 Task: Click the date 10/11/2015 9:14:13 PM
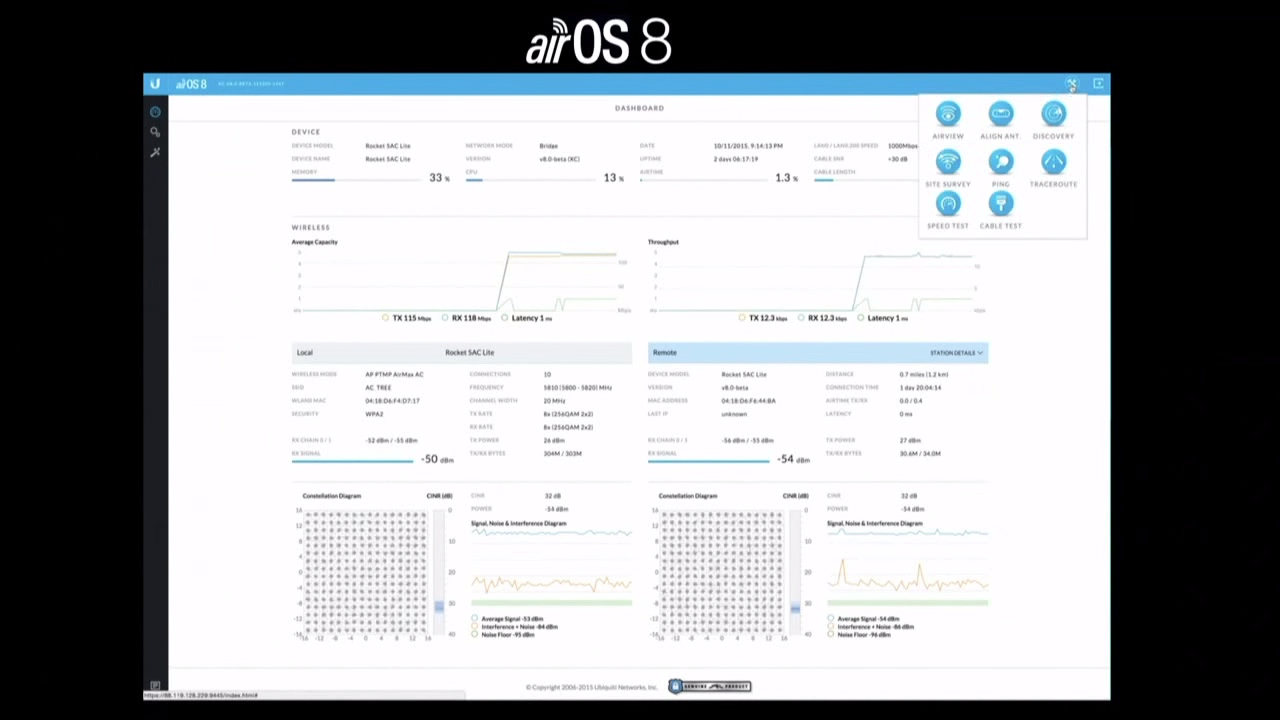click(748, 146)
